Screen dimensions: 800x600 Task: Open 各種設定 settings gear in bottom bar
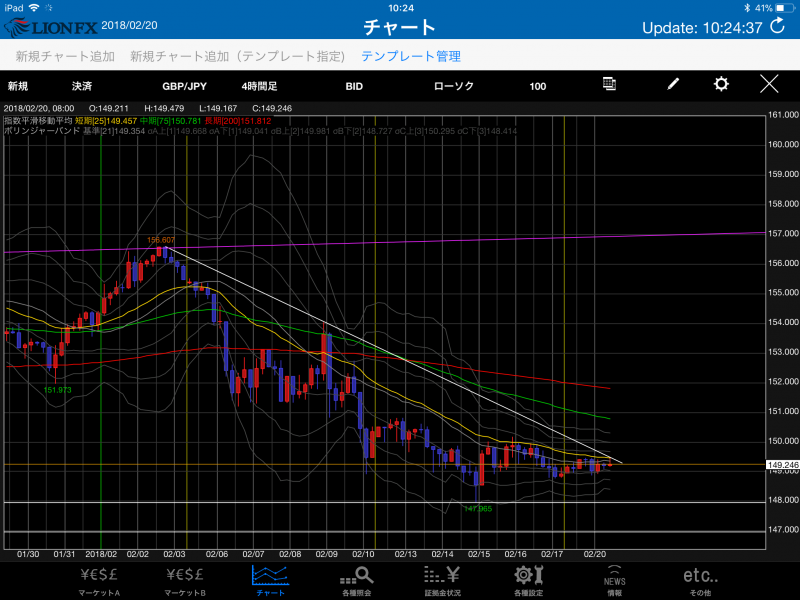coord(528,579)
